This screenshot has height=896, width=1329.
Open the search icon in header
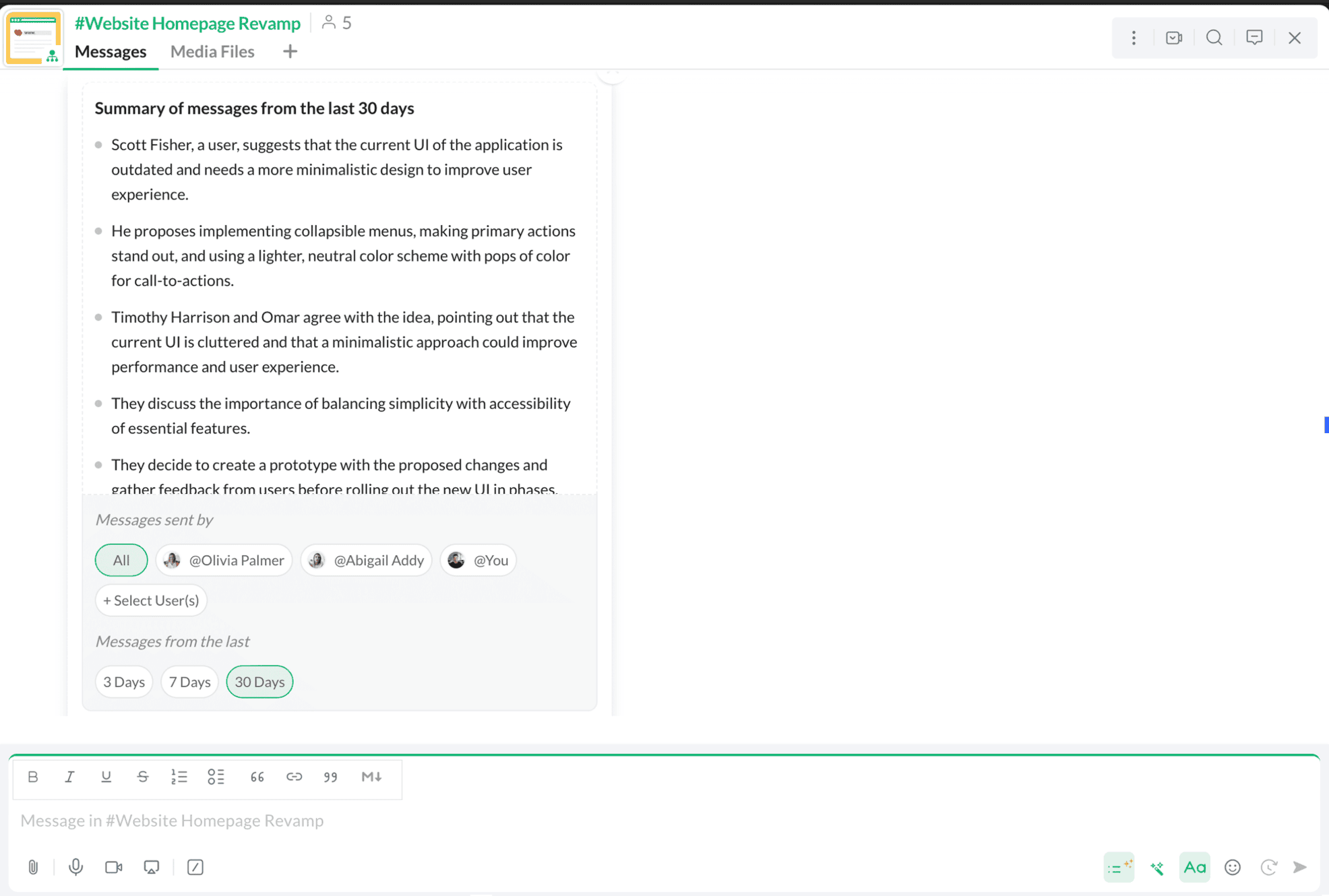(x=1214, y=38)
